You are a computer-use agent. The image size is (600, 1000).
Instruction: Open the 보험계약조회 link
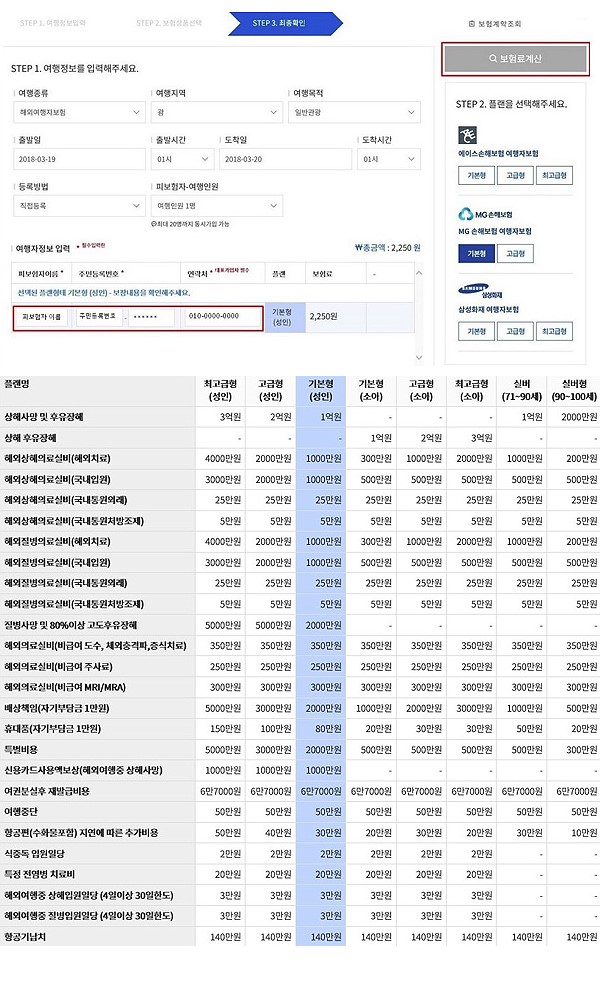494,23
